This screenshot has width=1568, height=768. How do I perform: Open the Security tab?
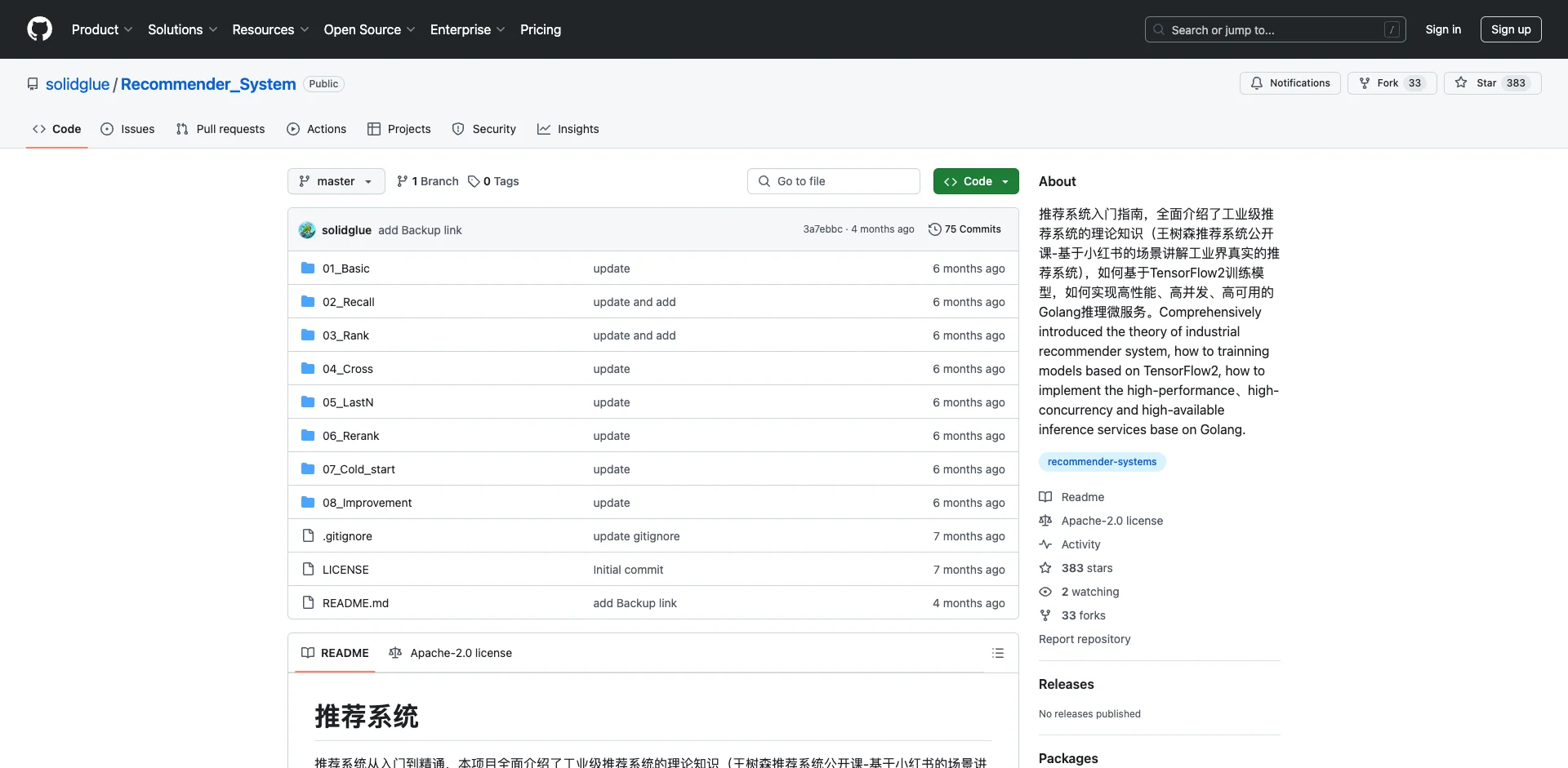pos(484,129)
